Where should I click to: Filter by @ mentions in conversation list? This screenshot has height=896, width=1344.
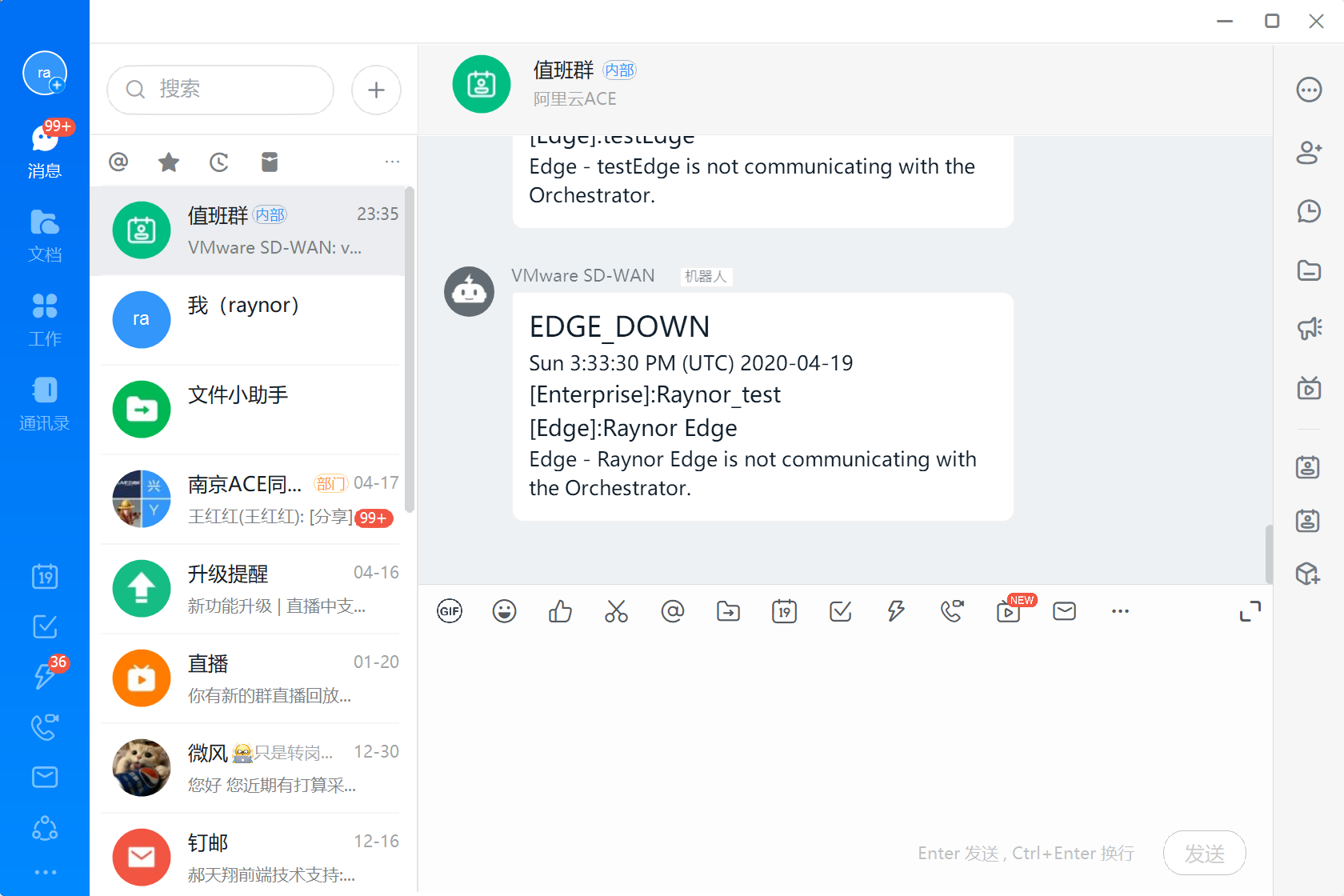pyautogui.click(x=118, y=162)
